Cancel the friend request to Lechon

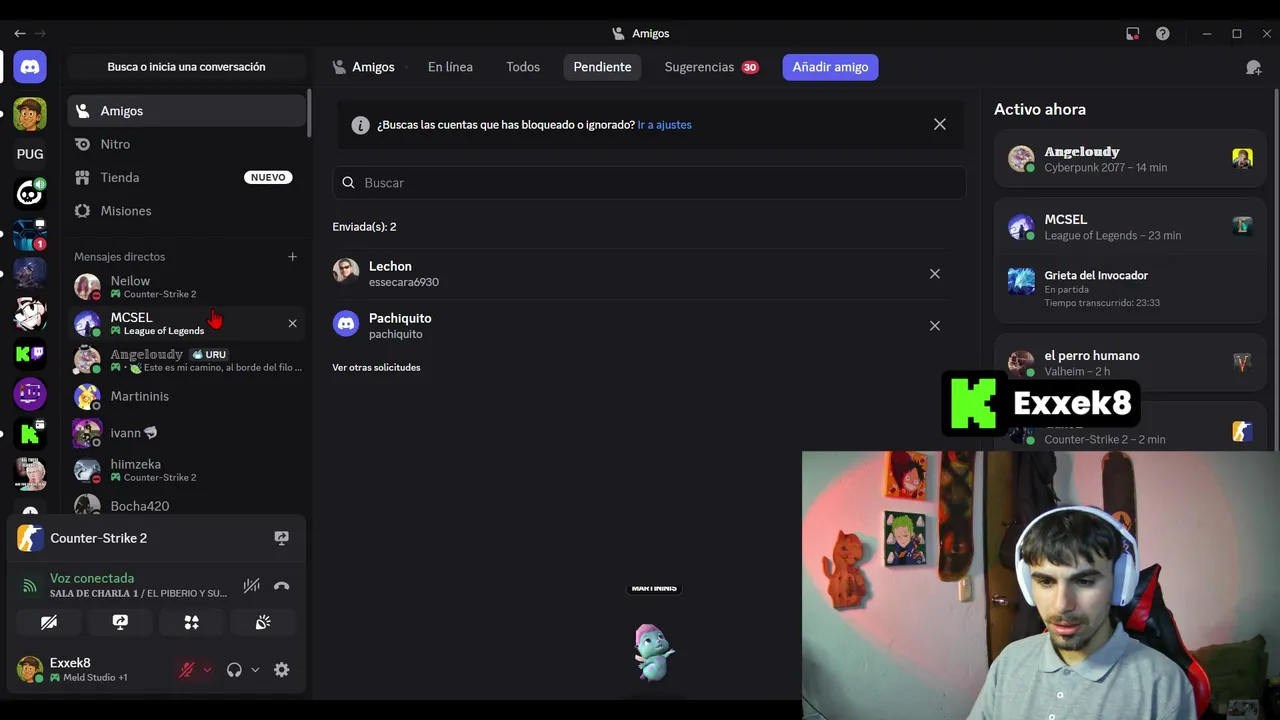coord(935,274)
